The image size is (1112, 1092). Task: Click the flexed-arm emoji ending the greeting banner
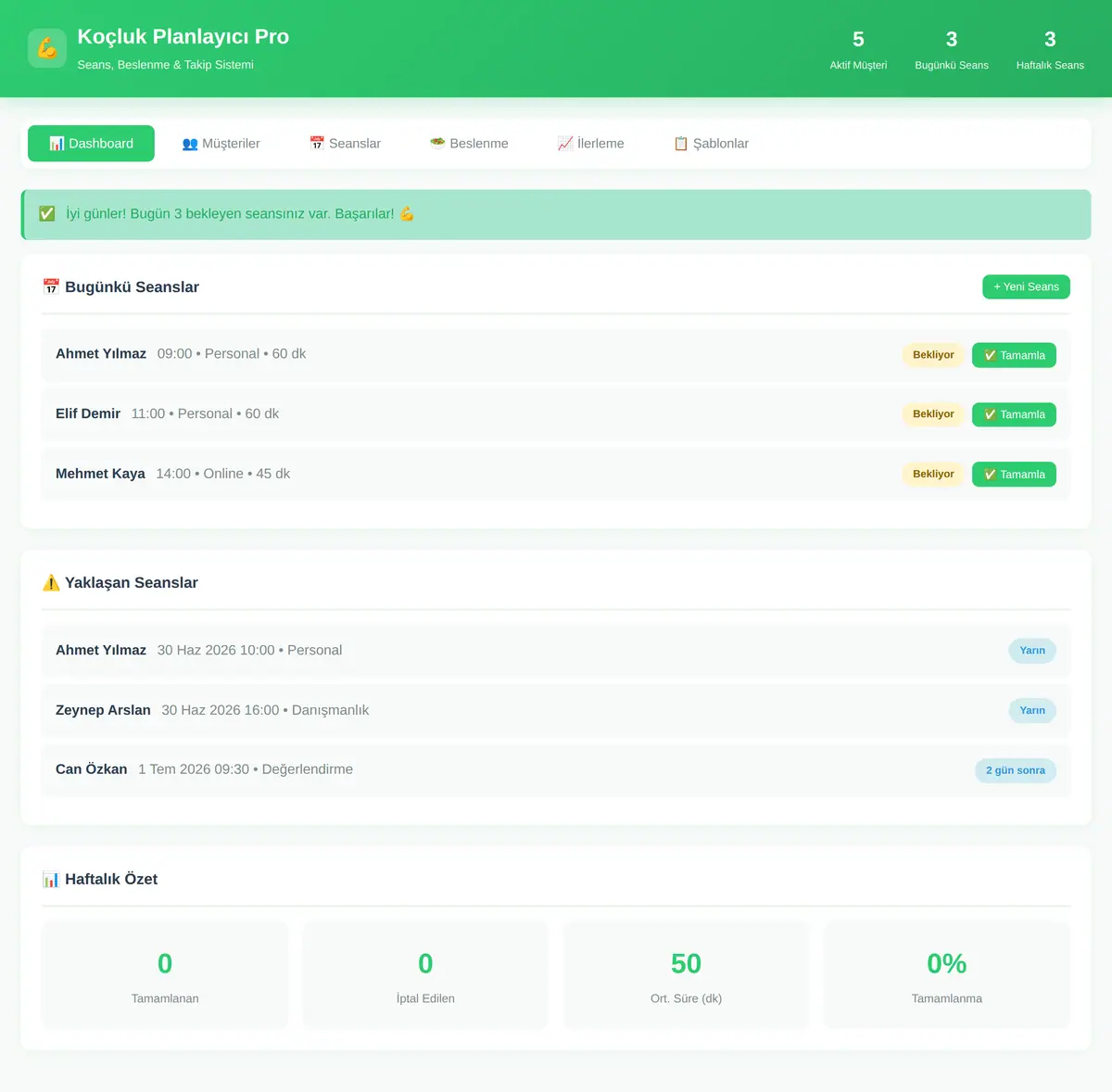[407, 214]
